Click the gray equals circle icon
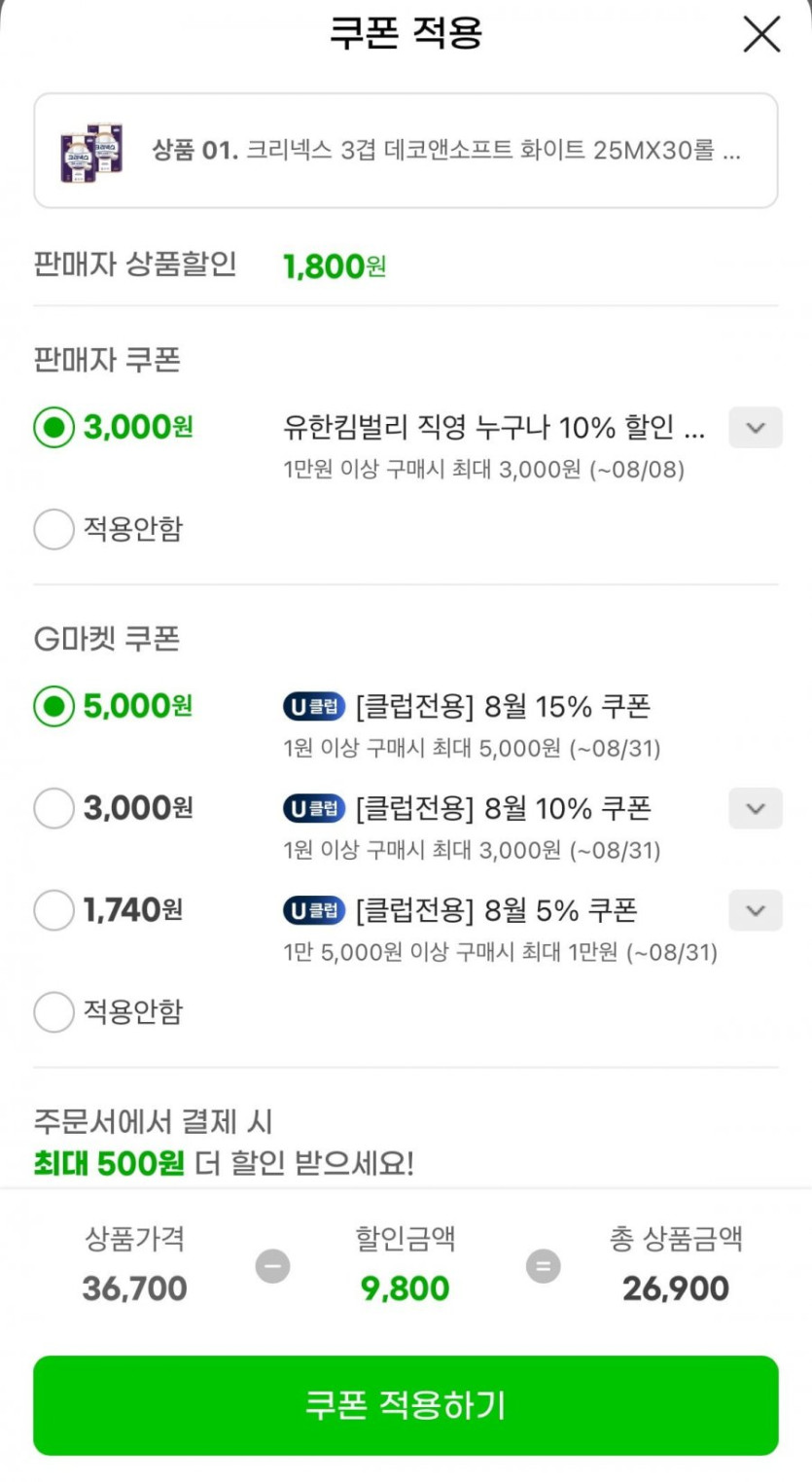The image size is (812, 1482). 543,1266
